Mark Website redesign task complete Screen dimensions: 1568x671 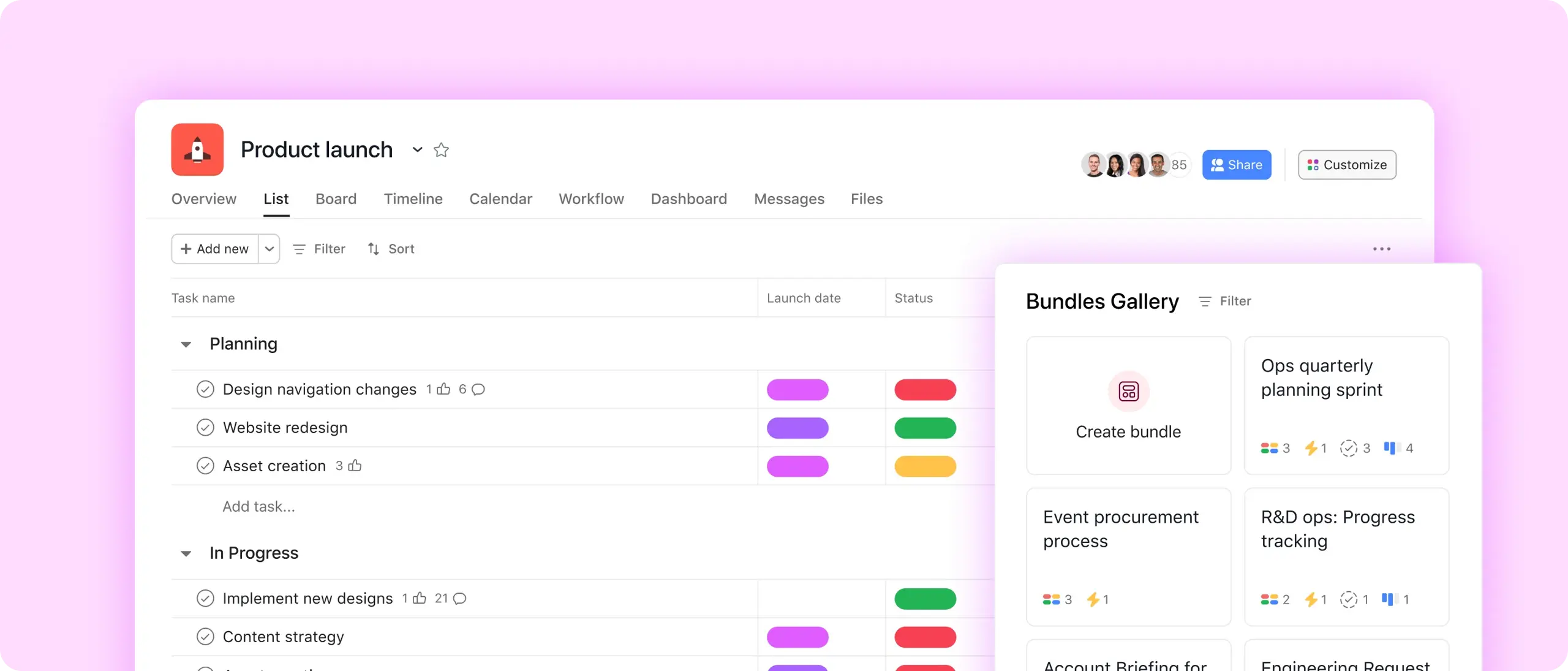tap(205, 428)
